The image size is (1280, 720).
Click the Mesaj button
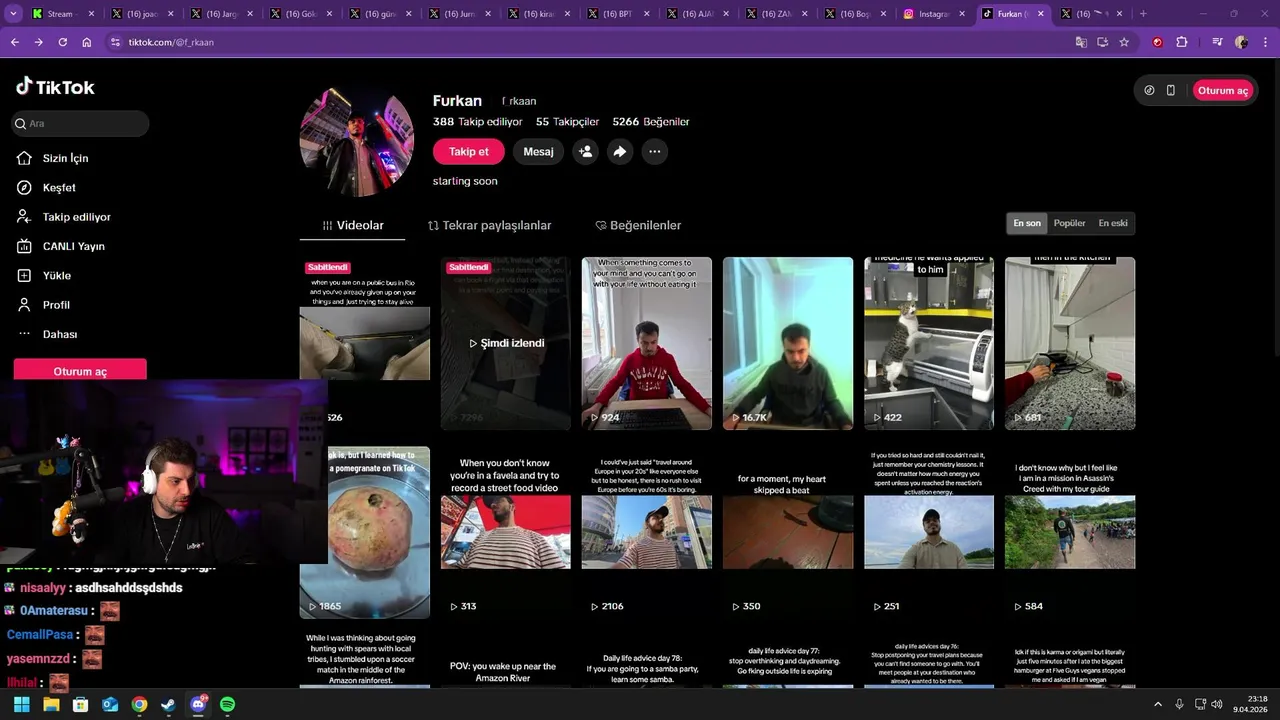point(538,151)
